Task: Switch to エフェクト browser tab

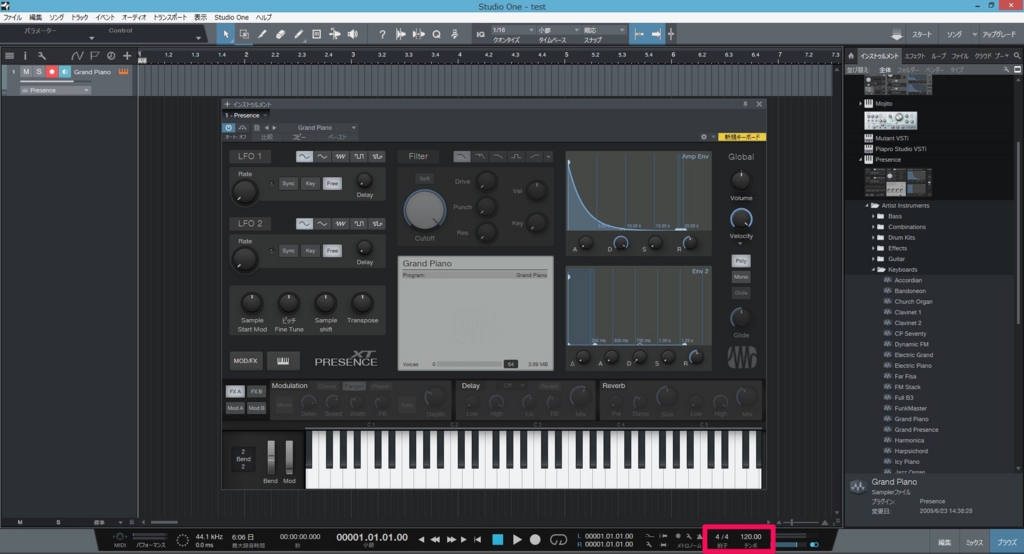Action: tap(914, 56)
